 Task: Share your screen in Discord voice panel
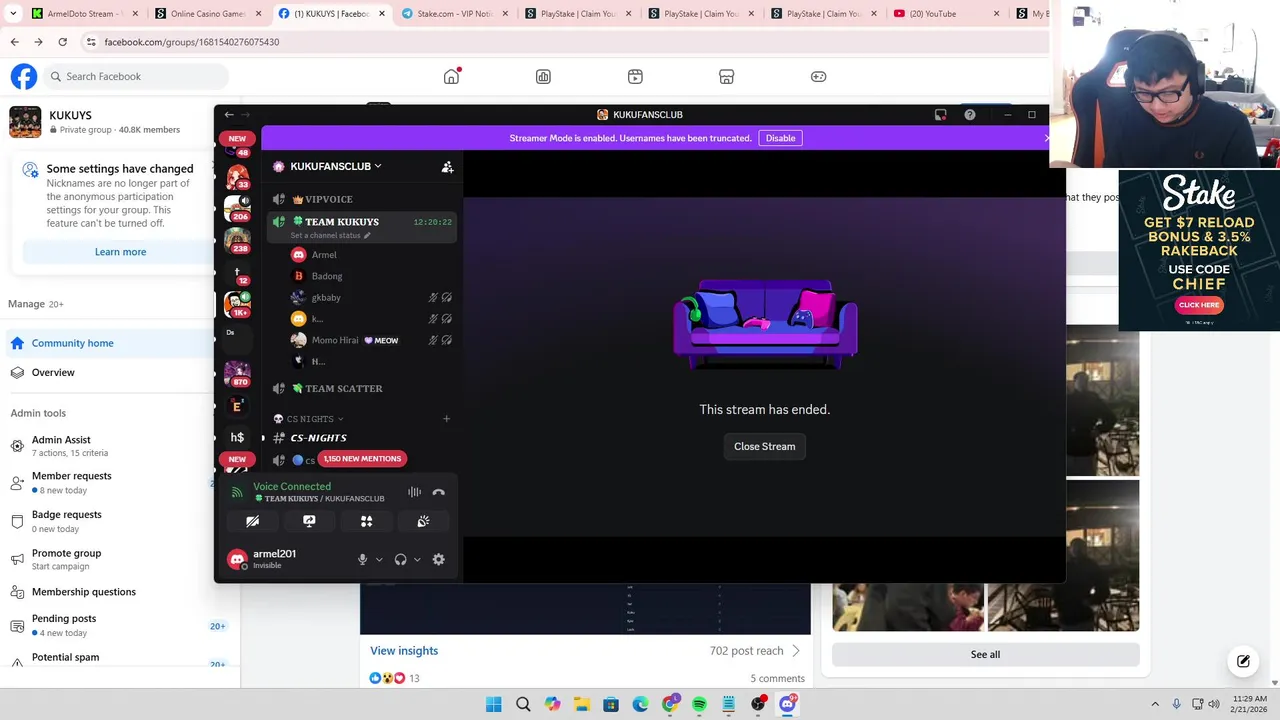[x=309, y=521]
